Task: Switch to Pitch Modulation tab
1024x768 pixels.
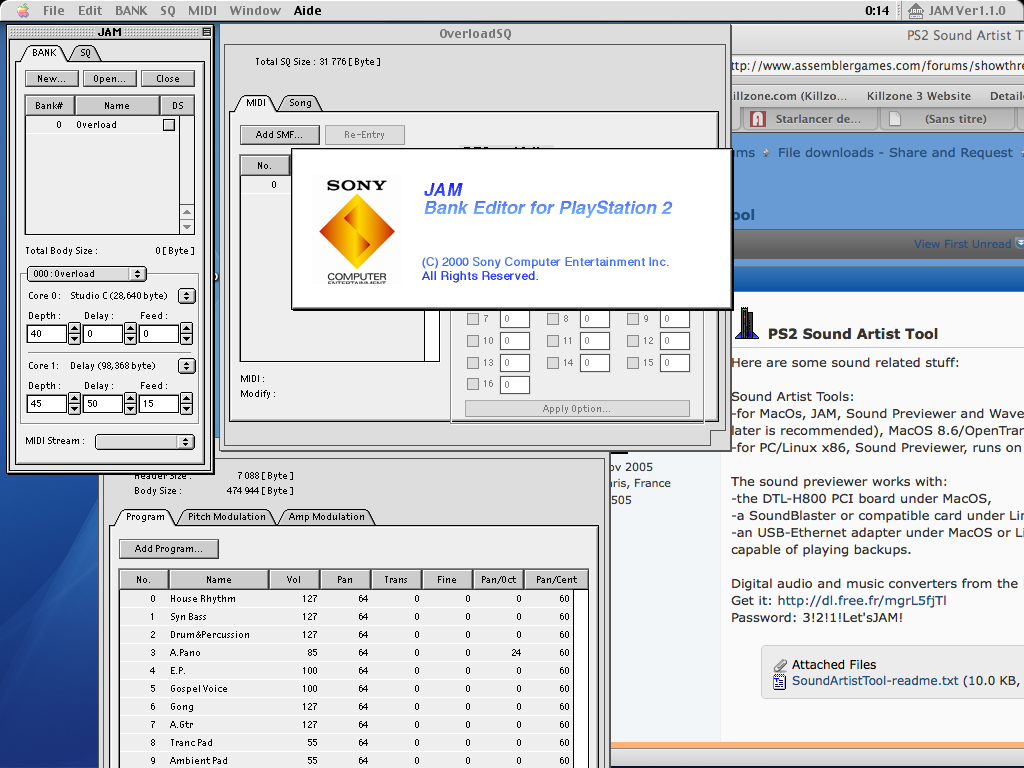Action: coord(227,517)
